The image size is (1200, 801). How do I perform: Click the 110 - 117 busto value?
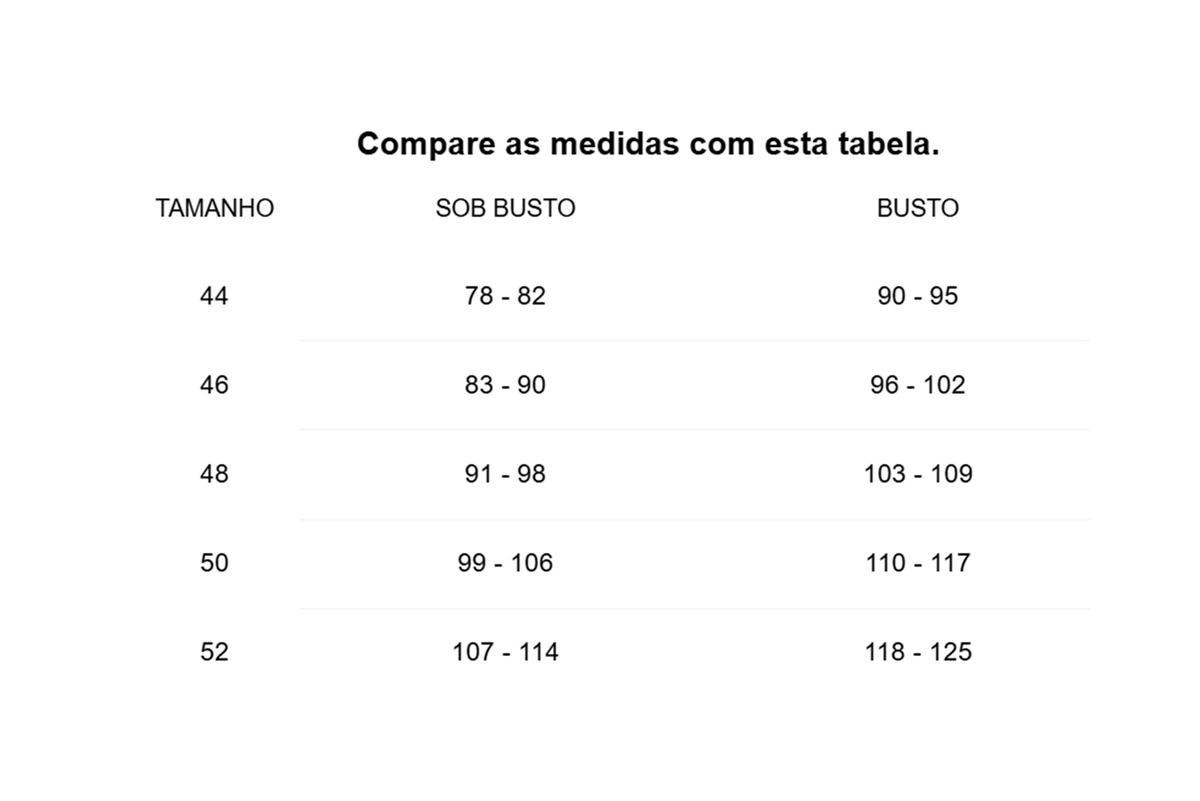[917, 563]
